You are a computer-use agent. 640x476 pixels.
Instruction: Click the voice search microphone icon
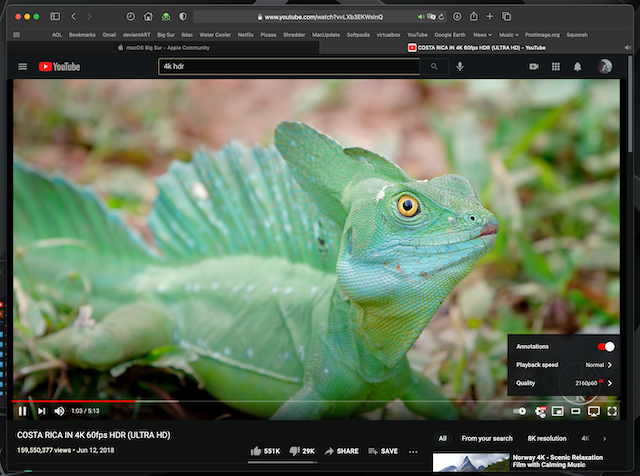tap(460, 66)
